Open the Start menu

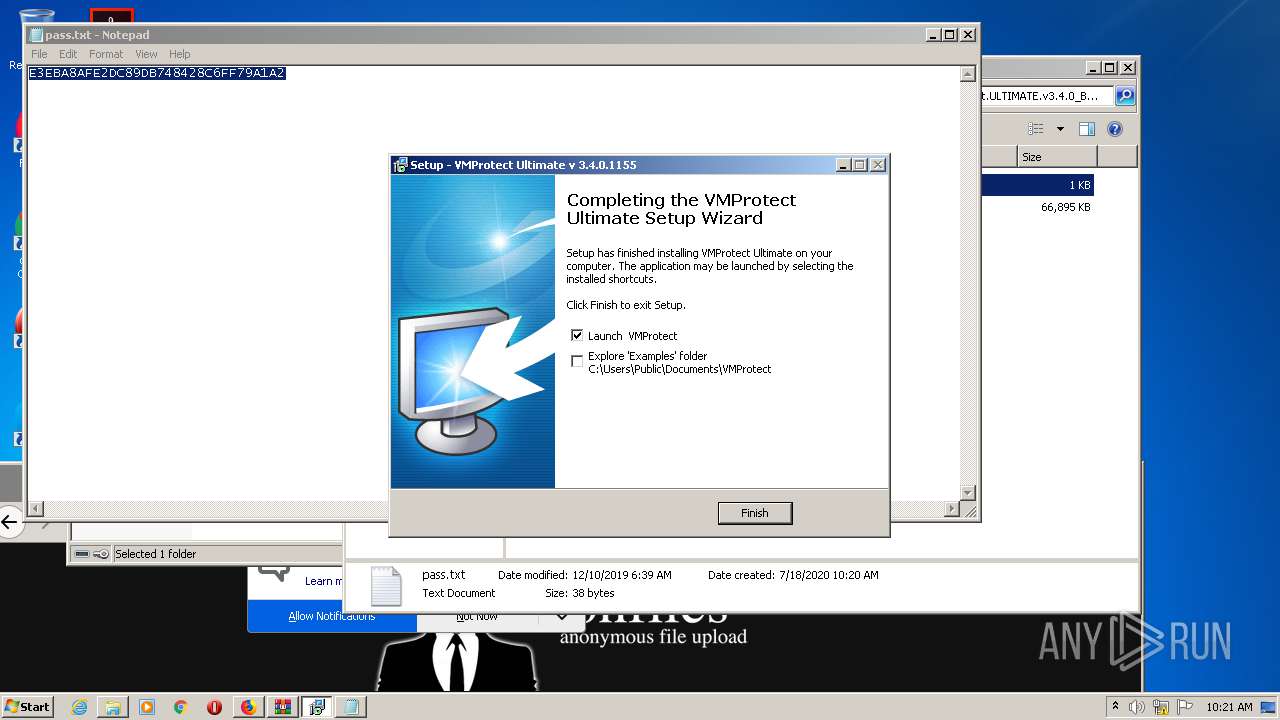(28, 706)
